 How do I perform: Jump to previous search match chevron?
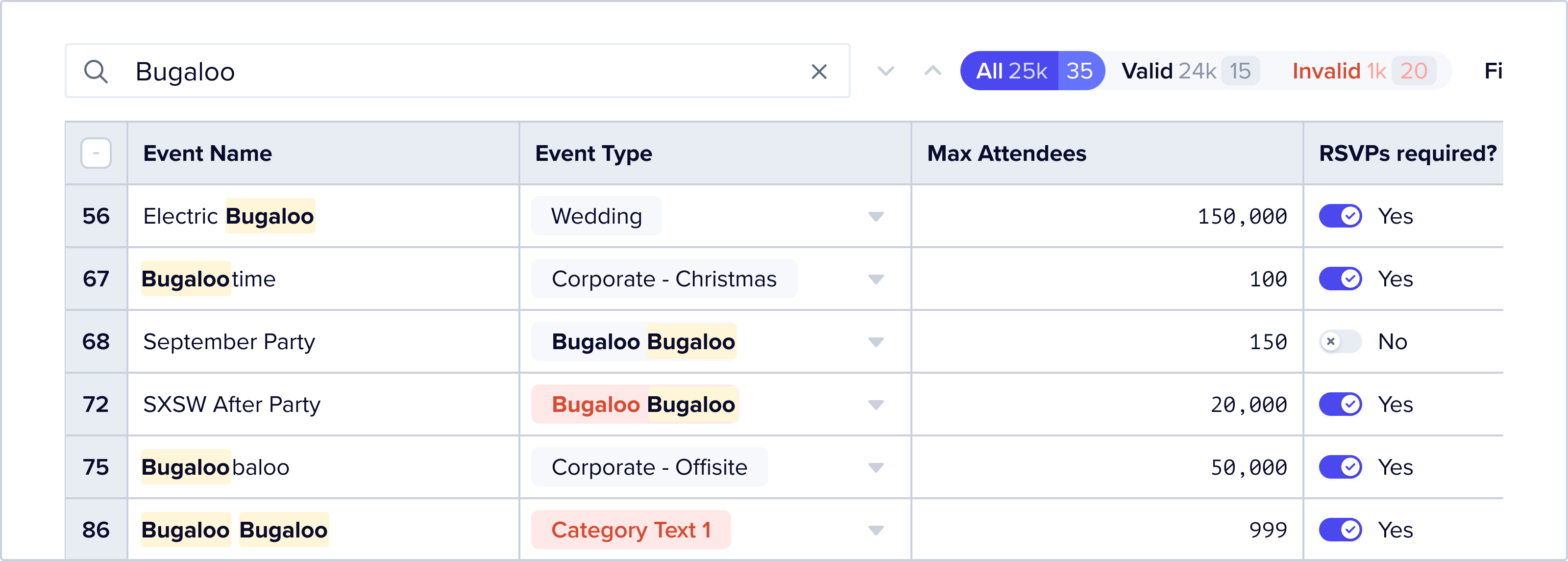932,71
